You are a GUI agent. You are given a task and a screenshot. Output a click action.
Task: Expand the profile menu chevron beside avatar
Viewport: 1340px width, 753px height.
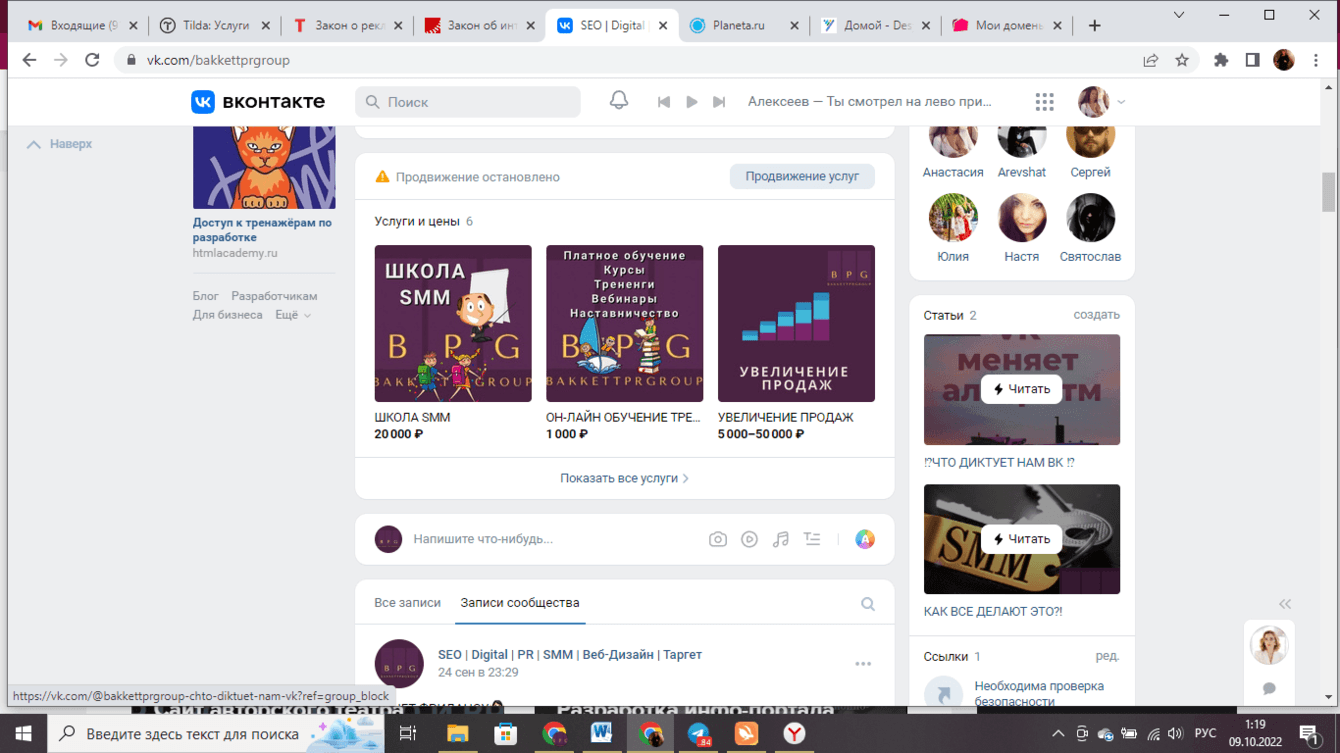coord(1120,100)
